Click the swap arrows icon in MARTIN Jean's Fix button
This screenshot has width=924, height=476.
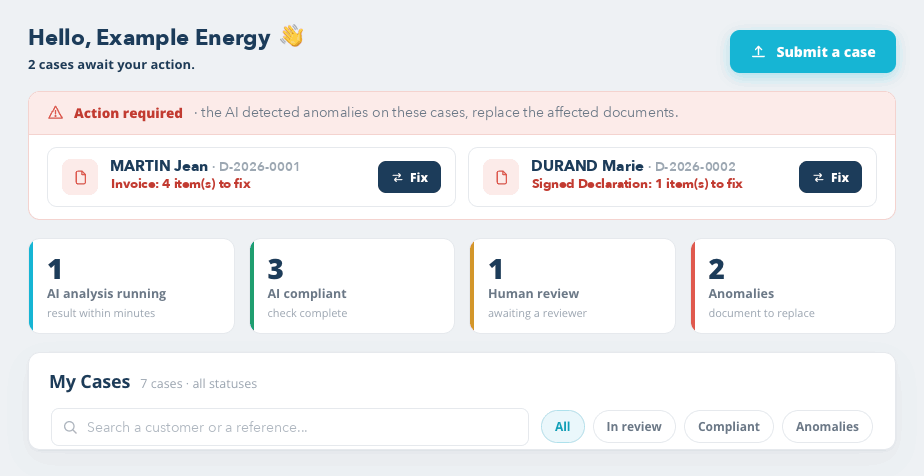pyautogui.click(x=398, y=177)
